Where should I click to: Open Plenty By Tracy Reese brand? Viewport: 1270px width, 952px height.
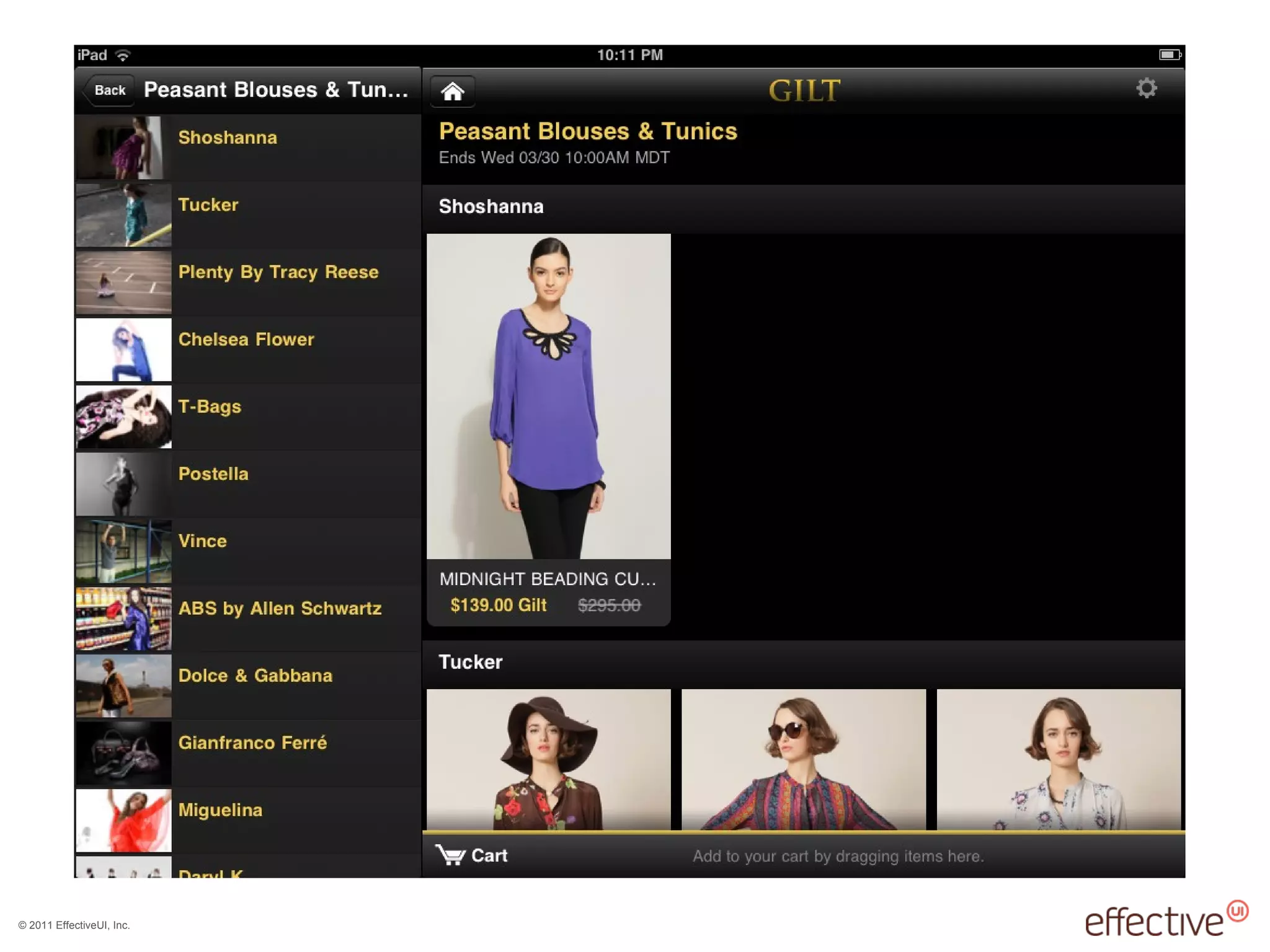click(278, 272)
